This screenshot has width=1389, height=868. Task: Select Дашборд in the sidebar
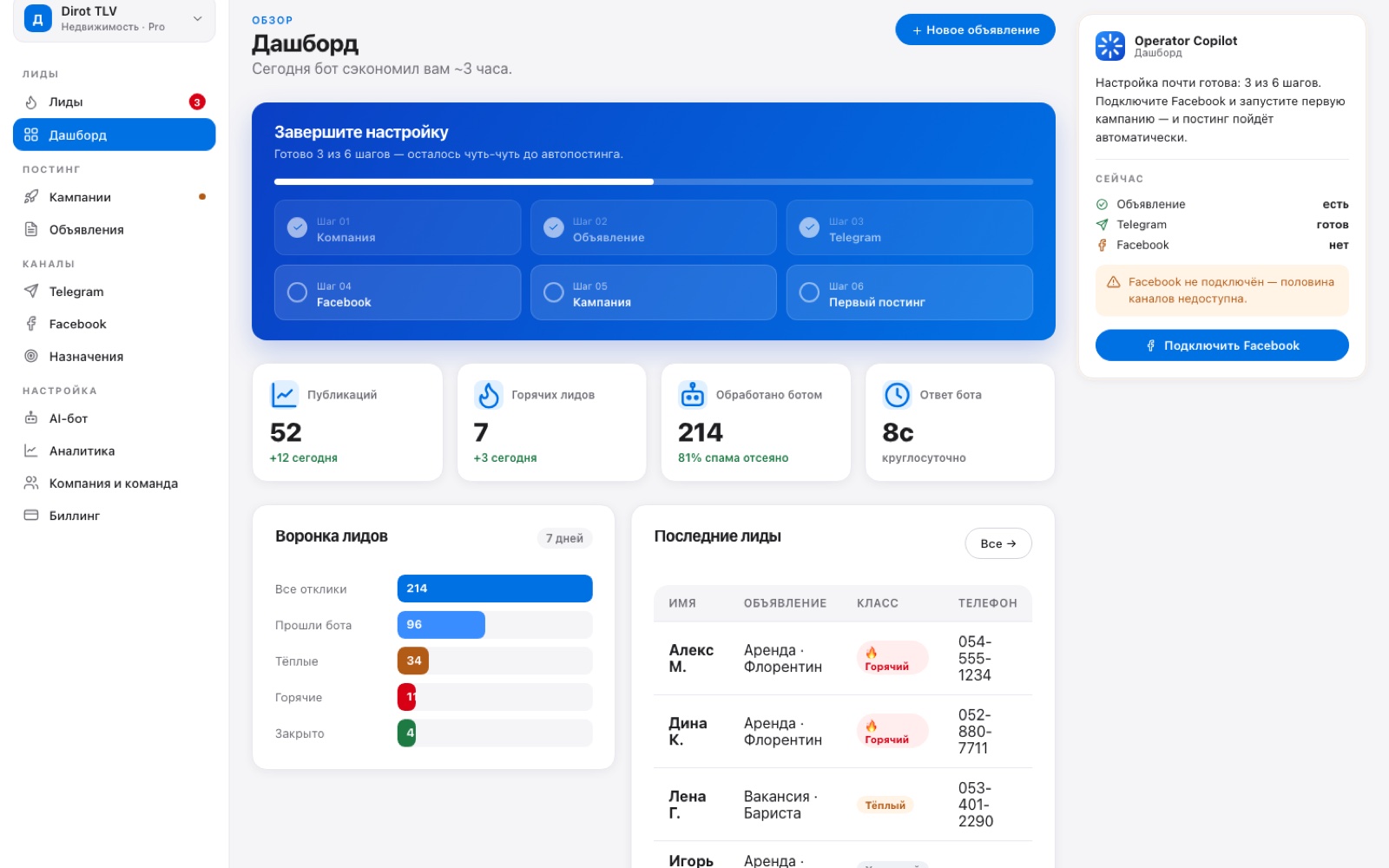pos(114,135)
